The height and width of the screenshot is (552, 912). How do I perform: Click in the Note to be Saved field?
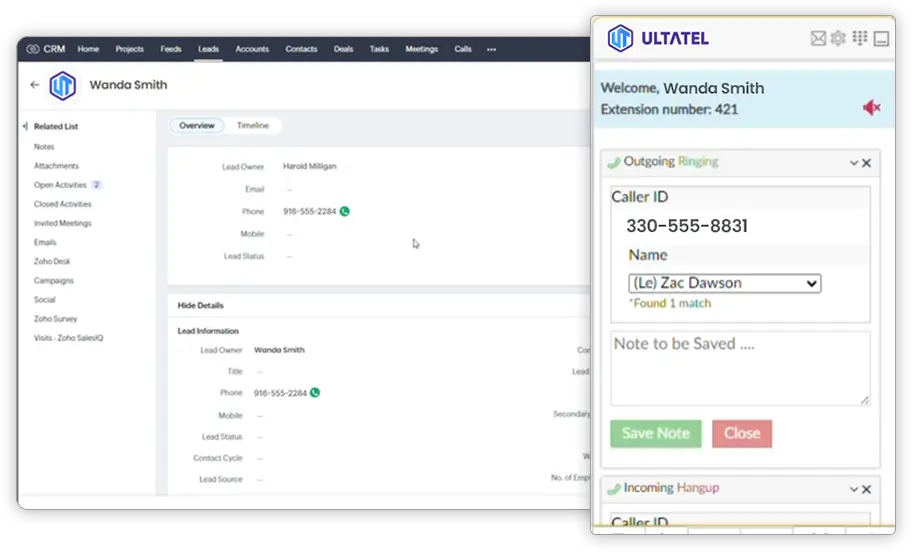[740, 369]
